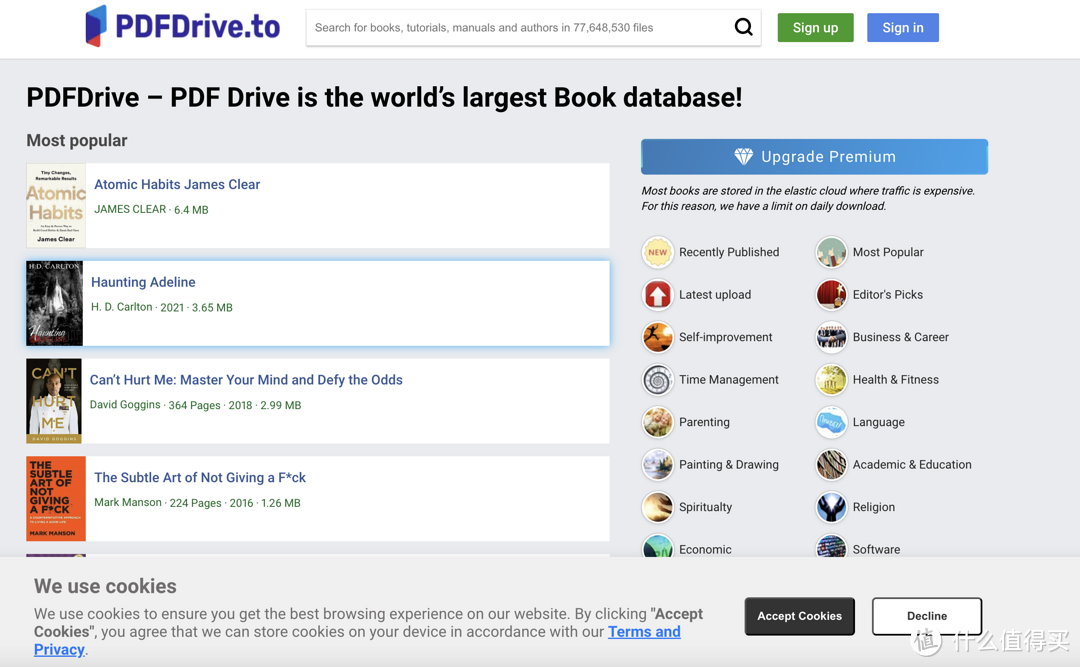Go to the Economic text link
This screenshot has height=667, width=1080.
click(x=705, y=550)
